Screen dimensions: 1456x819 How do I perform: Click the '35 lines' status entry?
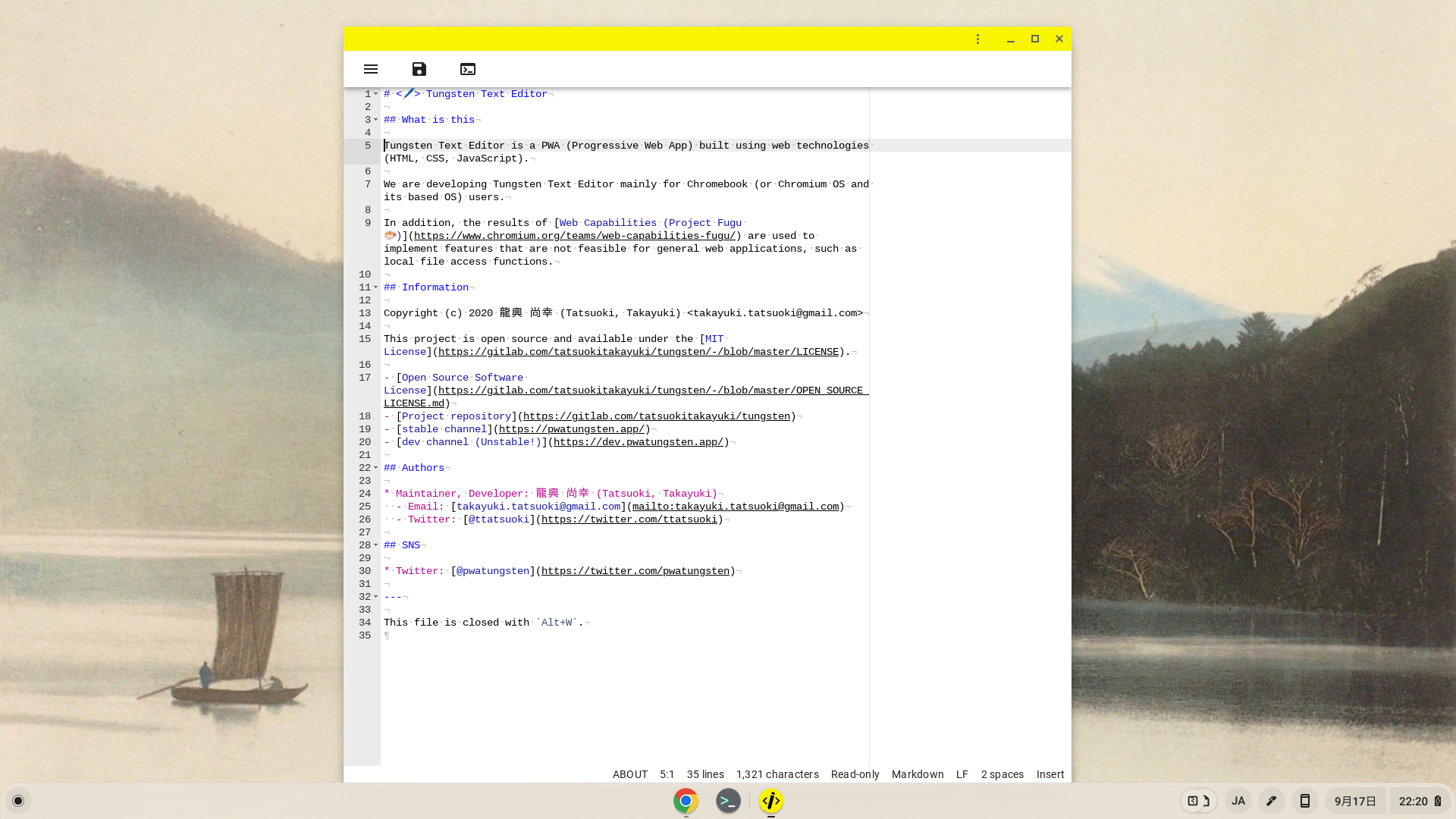(x=705, y=774)
